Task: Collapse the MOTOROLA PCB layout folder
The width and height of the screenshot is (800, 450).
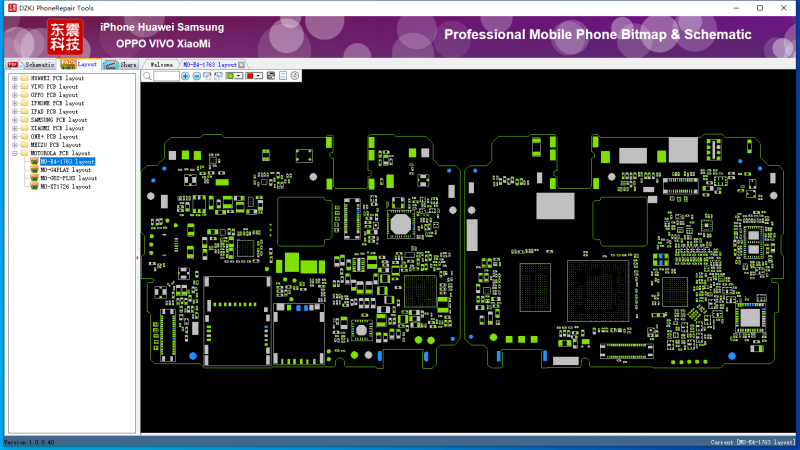Action: 14,153
